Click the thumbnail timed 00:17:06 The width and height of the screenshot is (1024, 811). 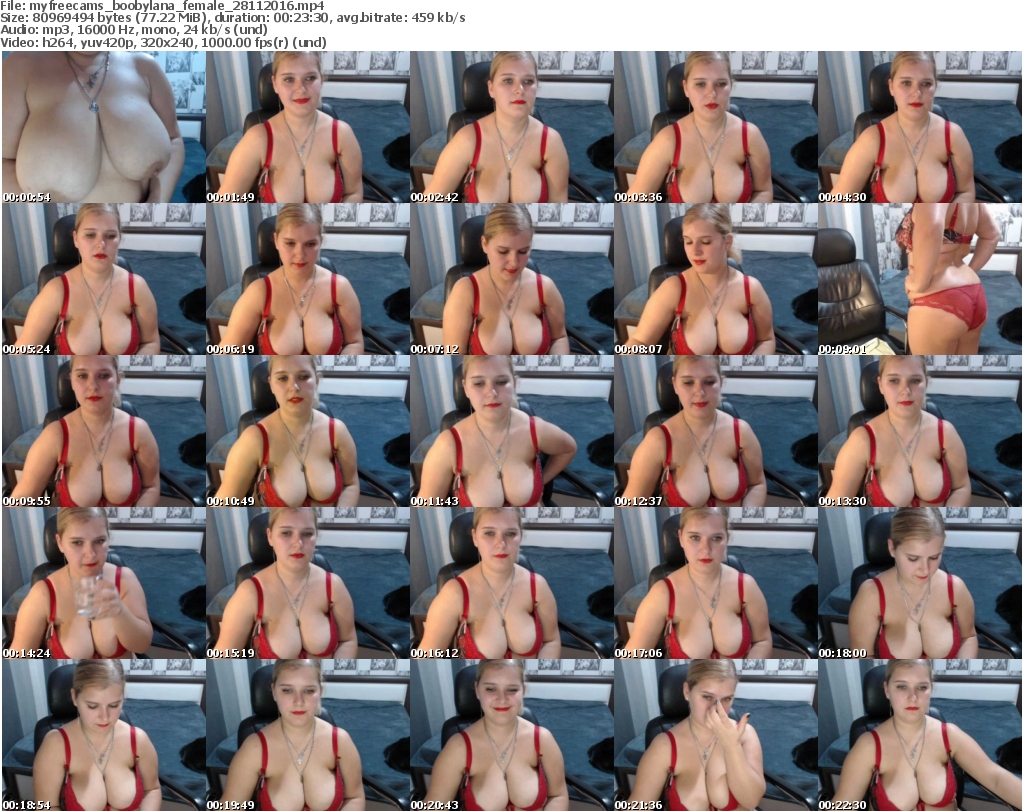click(x=715, y=583)
